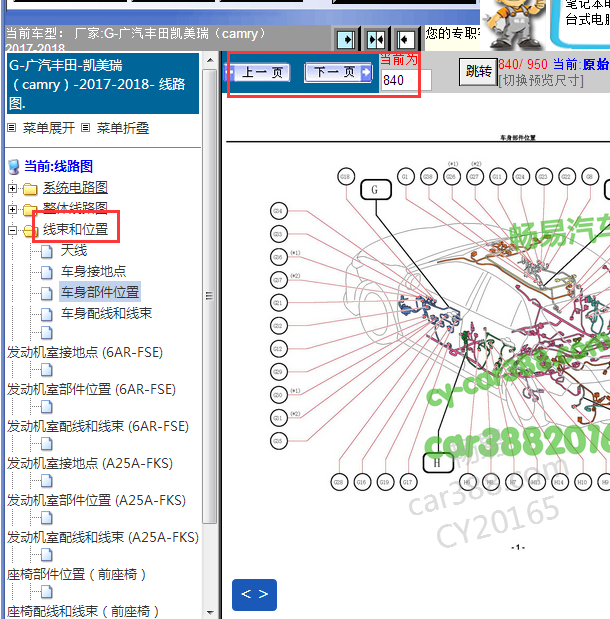
Task: Expand the 整体线路图 tree node
Action: click(x=12, y=209)
